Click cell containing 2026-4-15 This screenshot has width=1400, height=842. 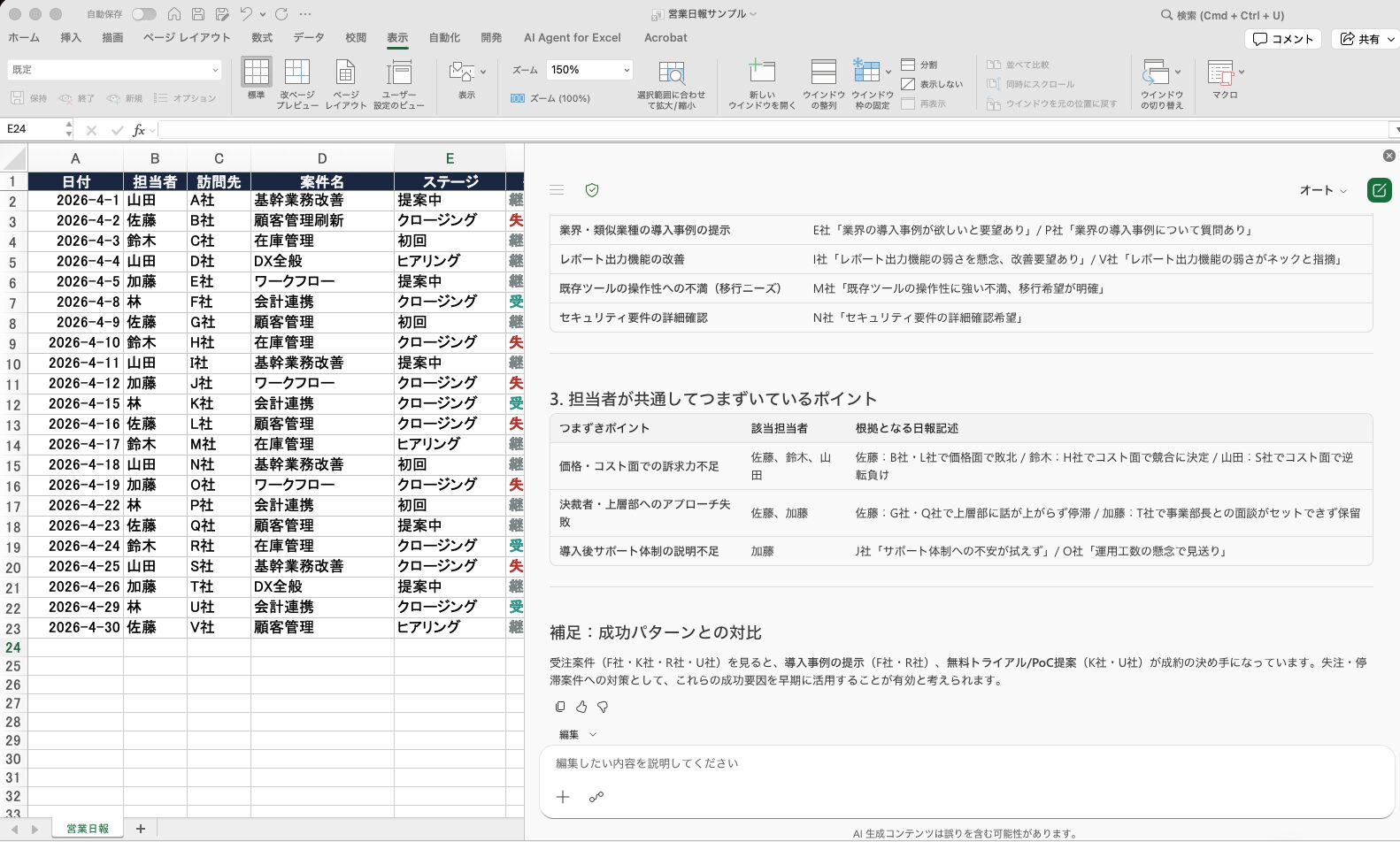tap(76, 403)
